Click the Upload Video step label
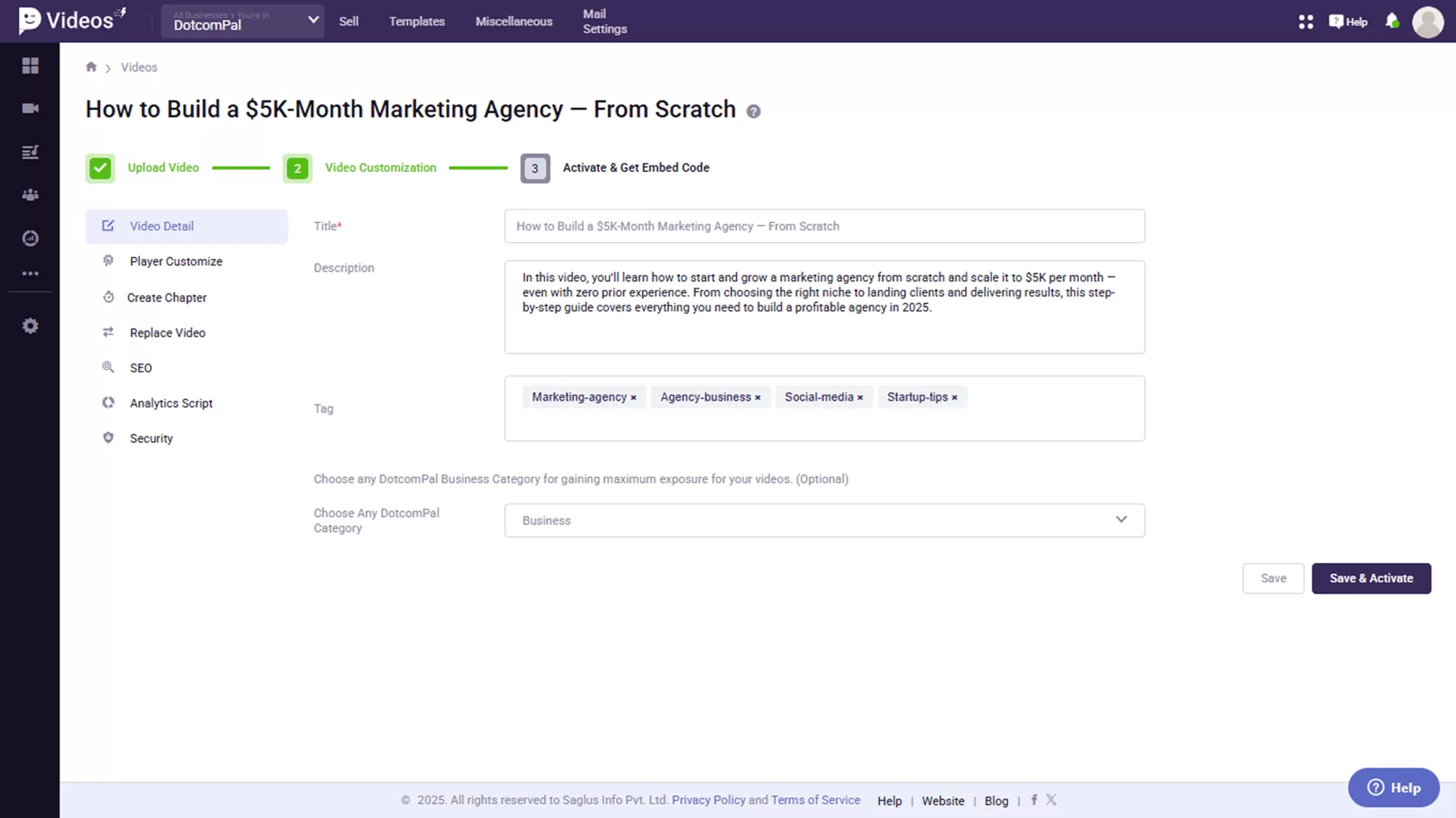The width and height of the screenshot is (1456, 818). [163, 168]
